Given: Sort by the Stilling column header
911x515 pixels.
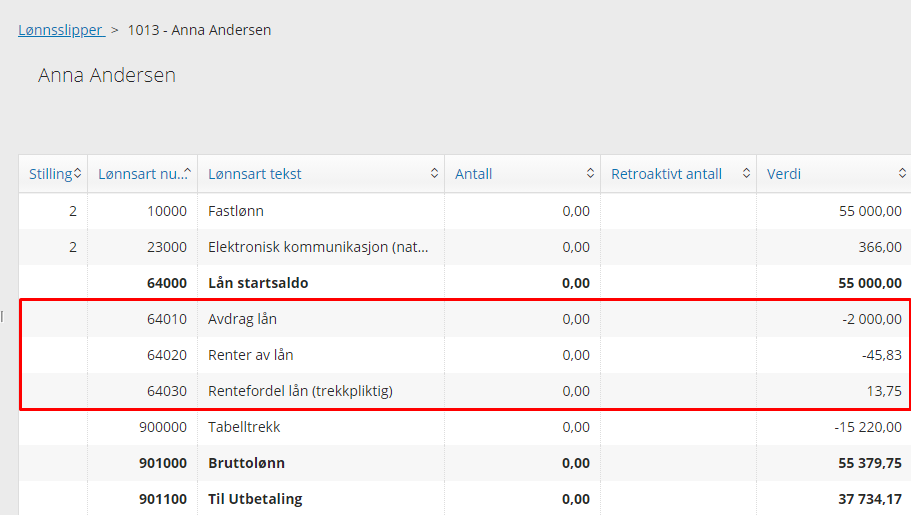Looking at the screenshot, I should coord(51,174).
